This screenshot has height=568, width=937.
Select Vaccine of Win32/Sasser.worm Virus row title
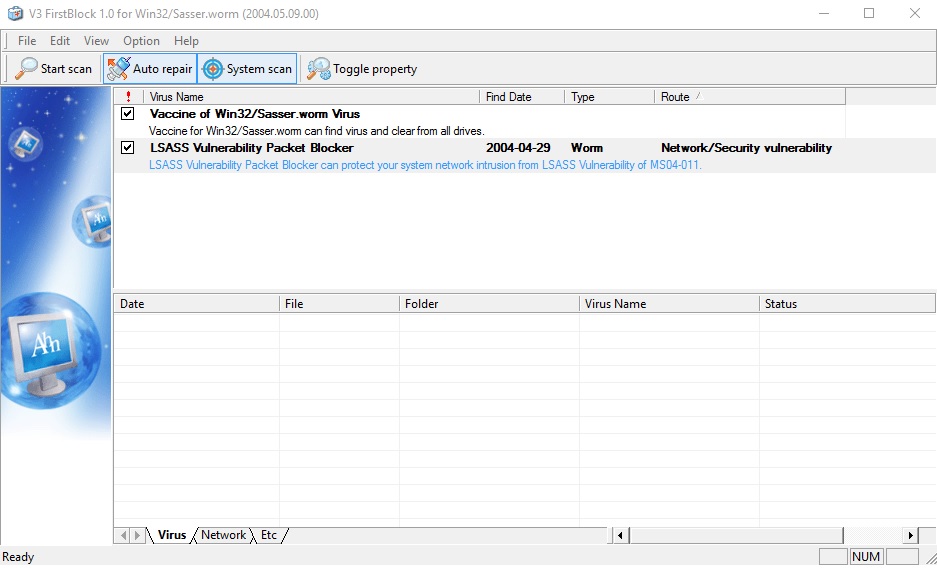pos(255,113)
